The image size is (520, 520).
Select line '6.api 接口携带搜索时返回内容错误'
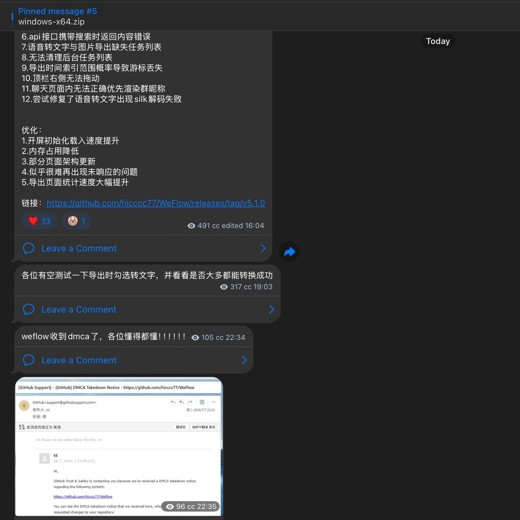tap(86, 37)
